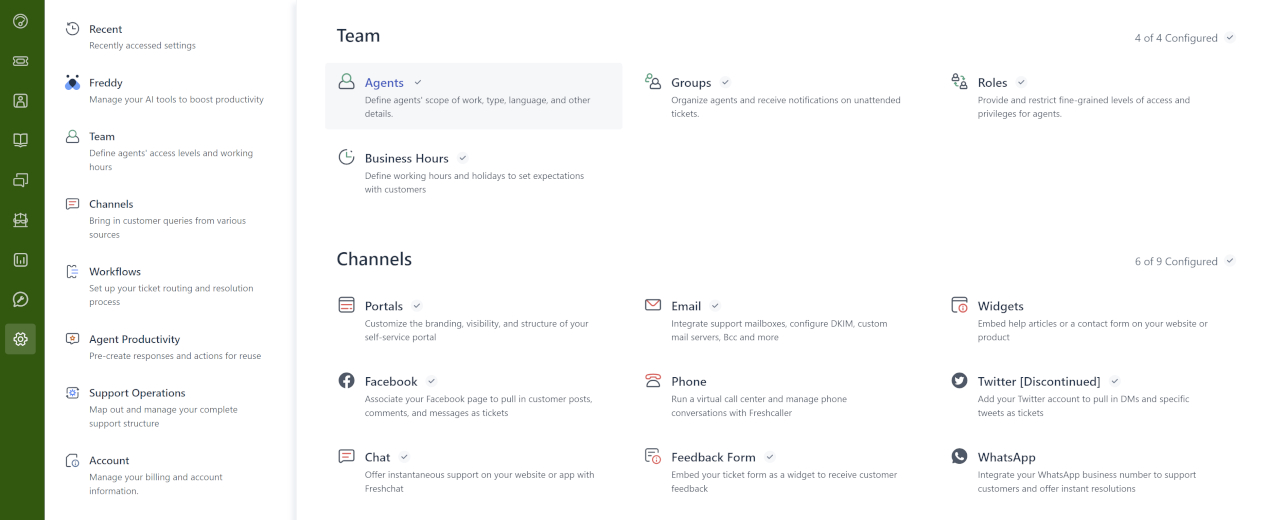1283x520 pixels.
Task: Open the Analytics chart icon in navigation bar
Action: 21,260
